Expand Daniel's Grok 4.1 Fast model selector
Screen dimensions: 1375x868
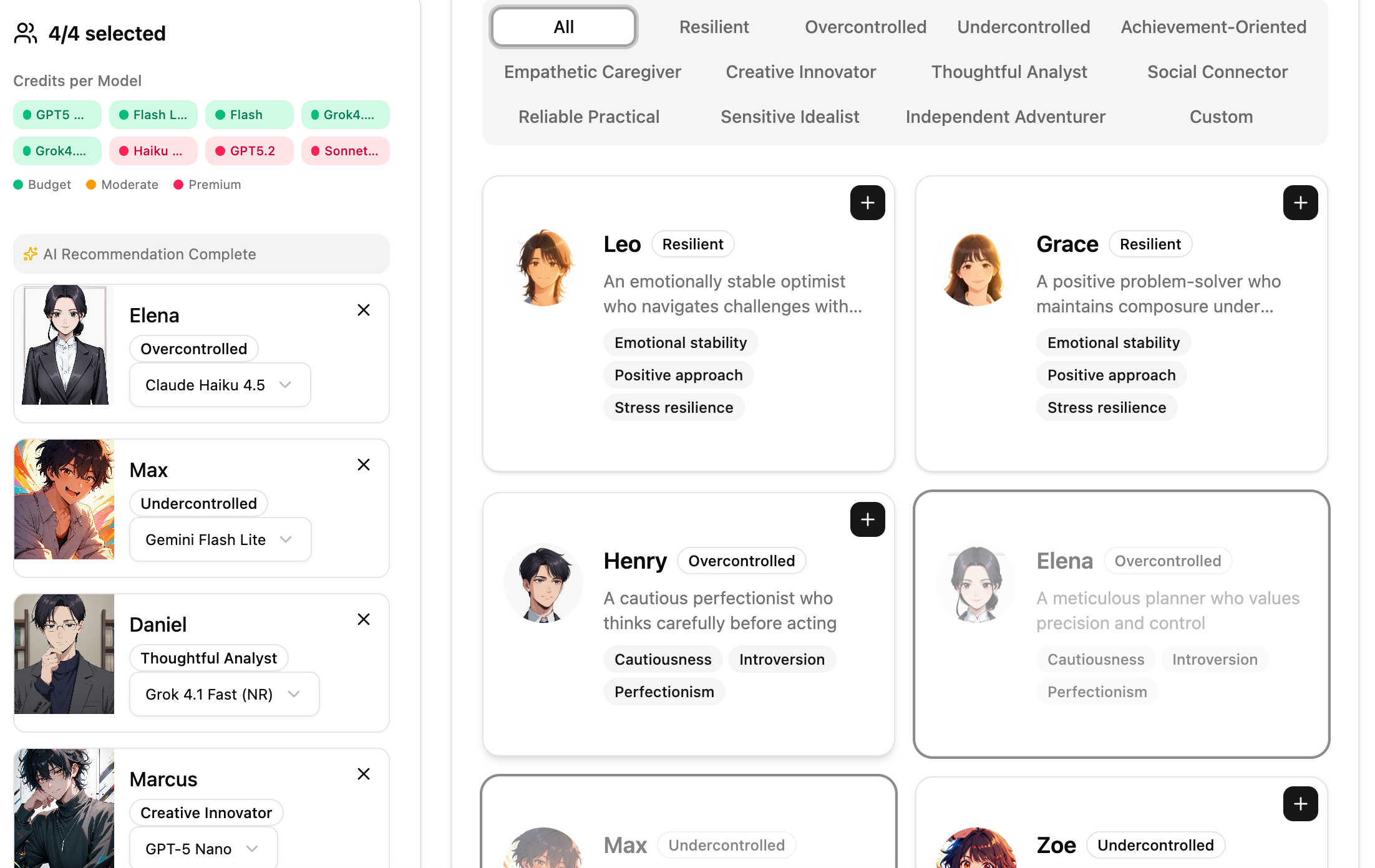tap(224, 694)
